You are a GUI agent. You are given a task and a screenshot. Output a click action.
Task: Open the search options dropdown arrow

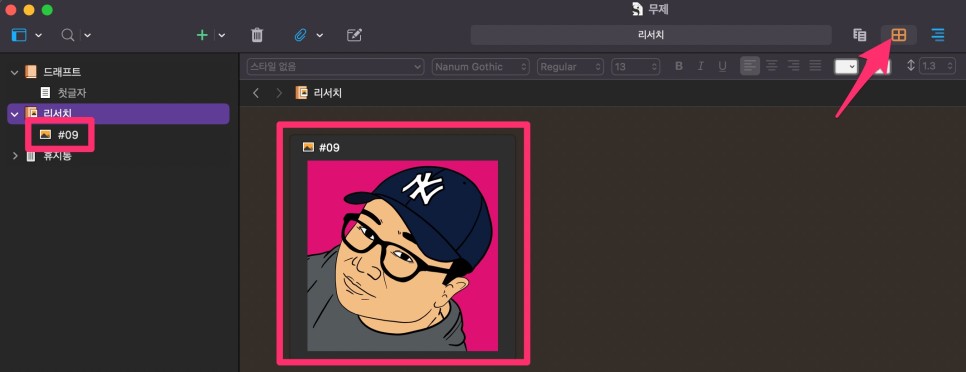[87, 35]
